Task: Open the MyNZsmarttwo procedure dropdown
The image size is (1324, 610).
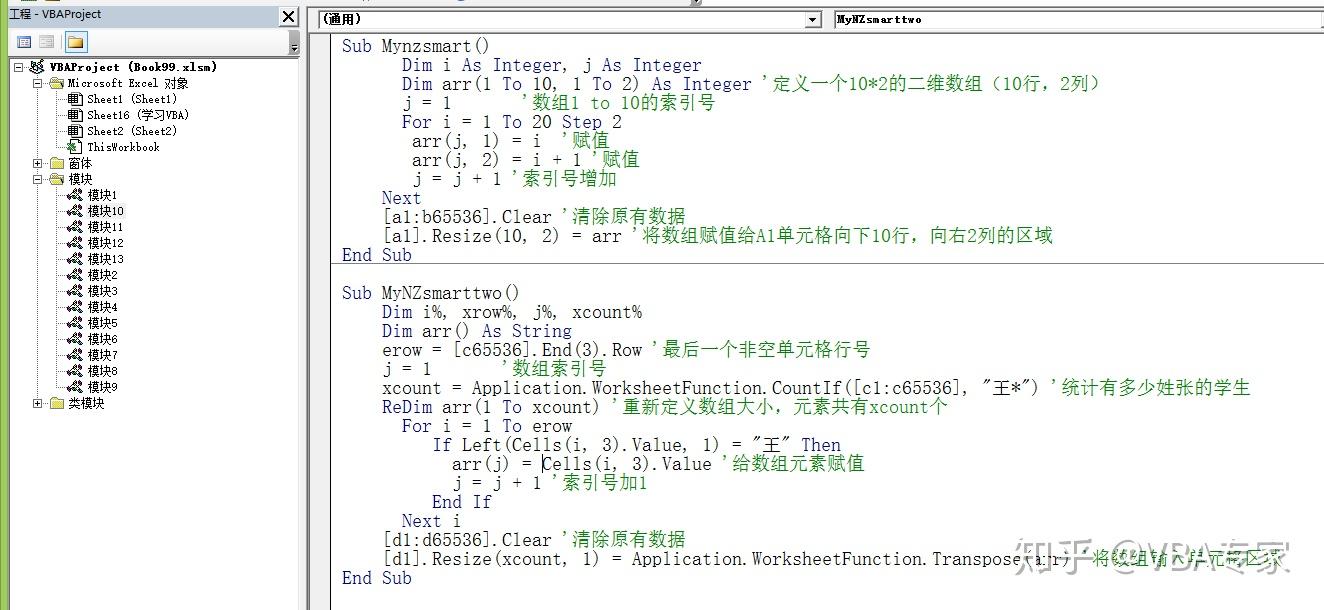Action: (x=1078, y=19)
